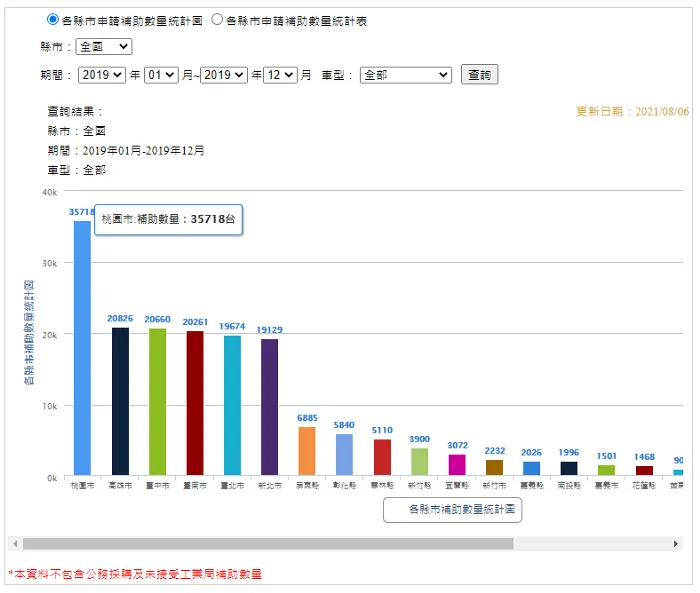Click the 雲林縣 bar valued 5110
Viewport: 700px width, 593px height.
click(382, 457)
